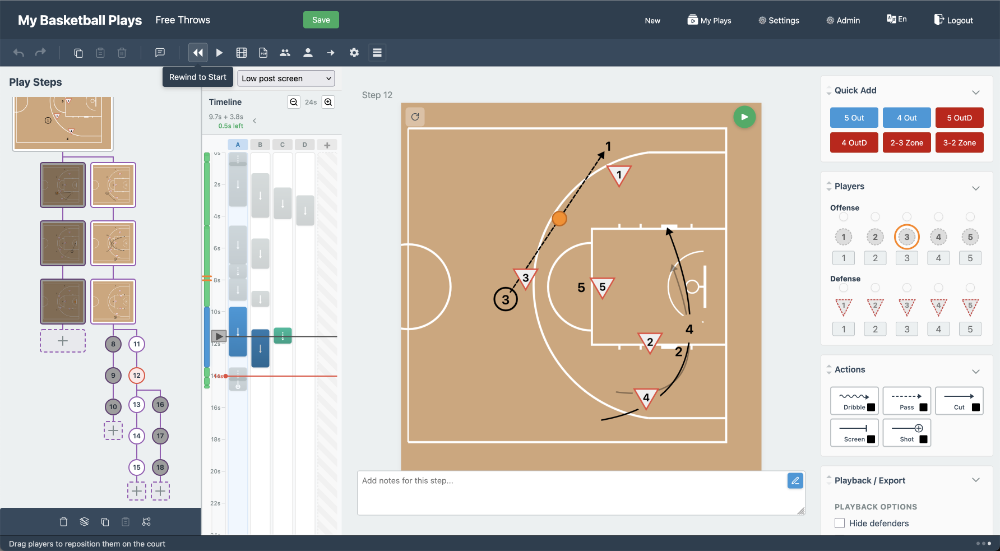Zoom out the timeline with minus magnifier

click(x=293, y=102)
